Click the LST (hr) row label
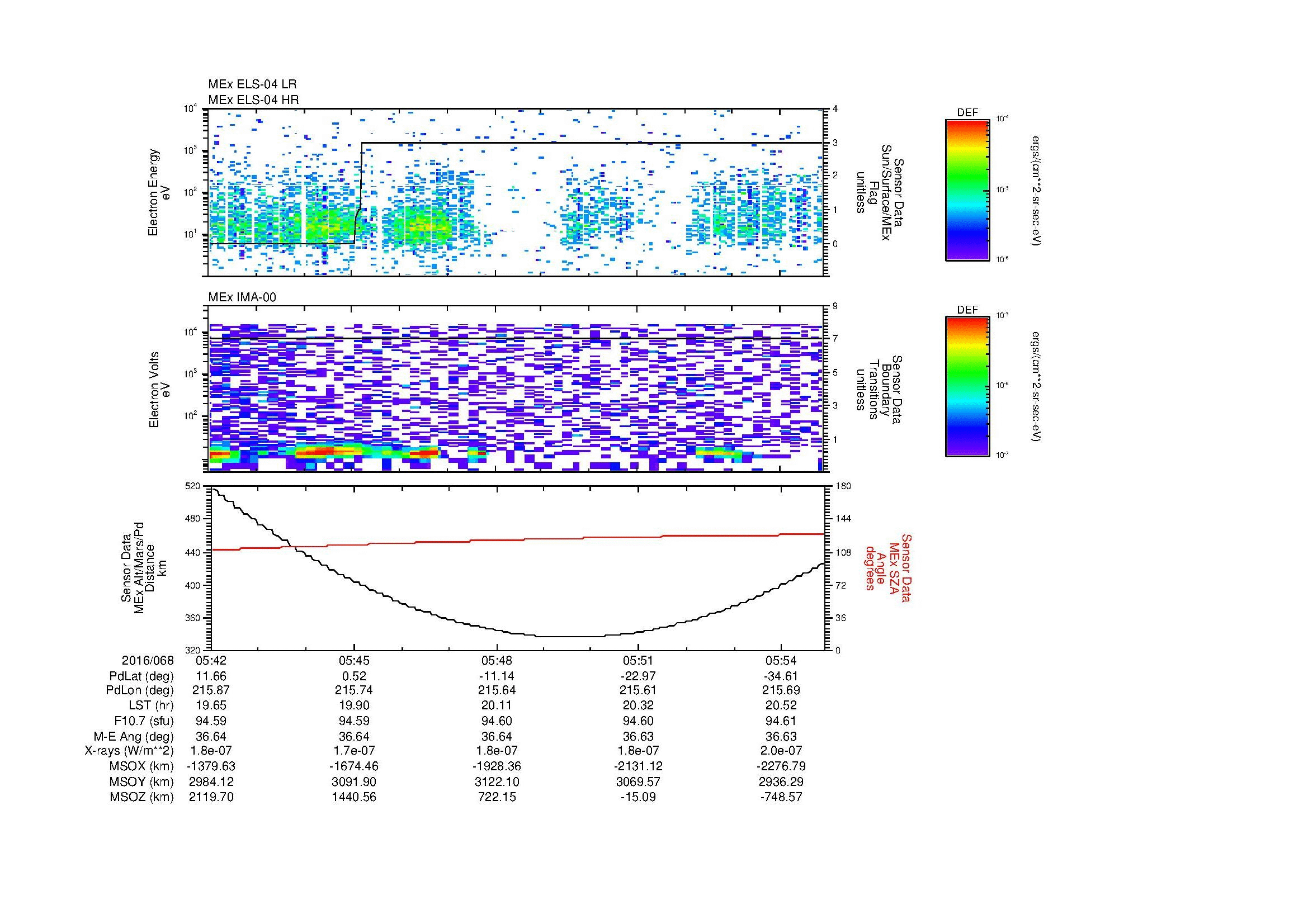The width and height of the screenshot is (1308, 924). point(151,706)
